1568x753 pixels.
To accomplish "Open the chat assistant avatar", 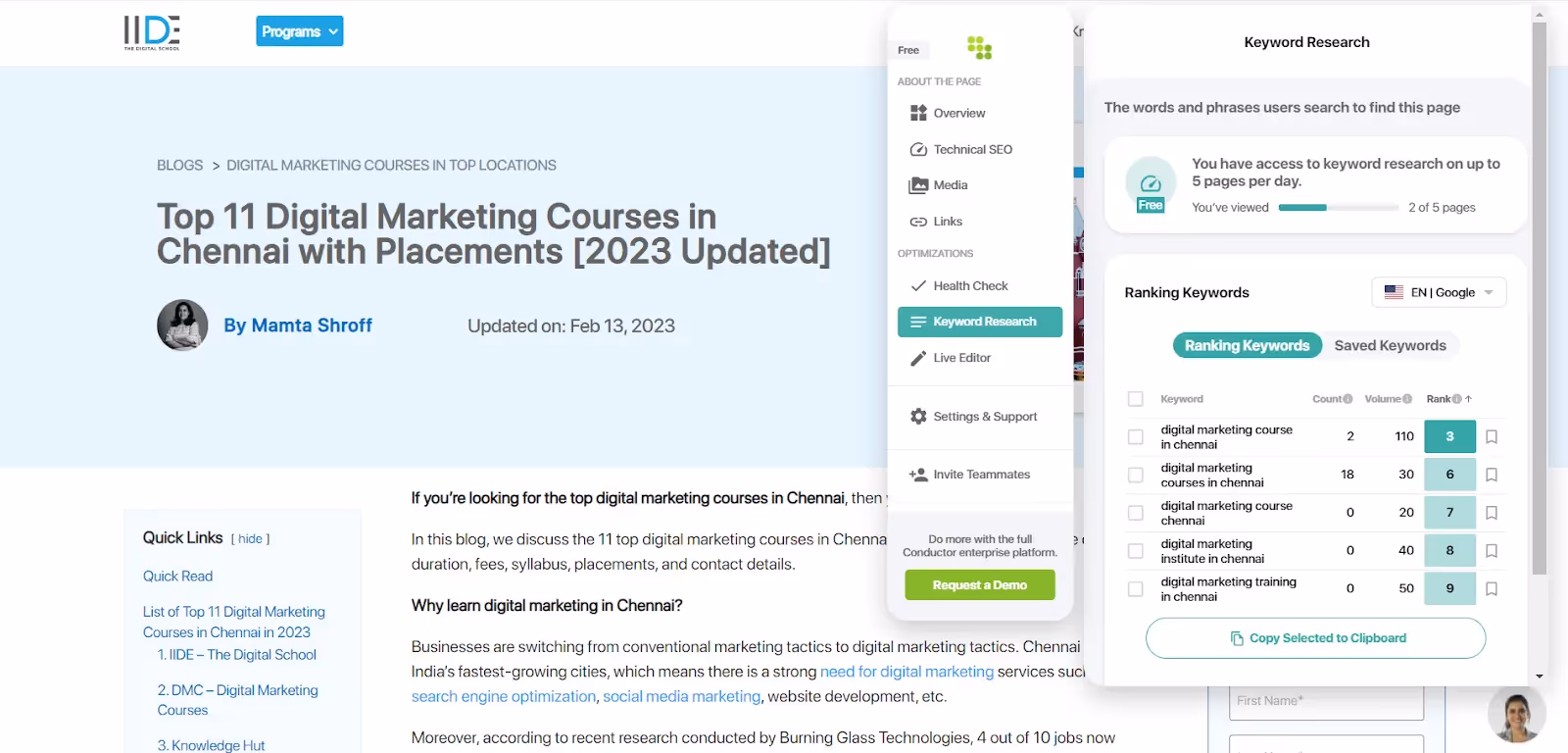I will click(x=1516, y=713).
